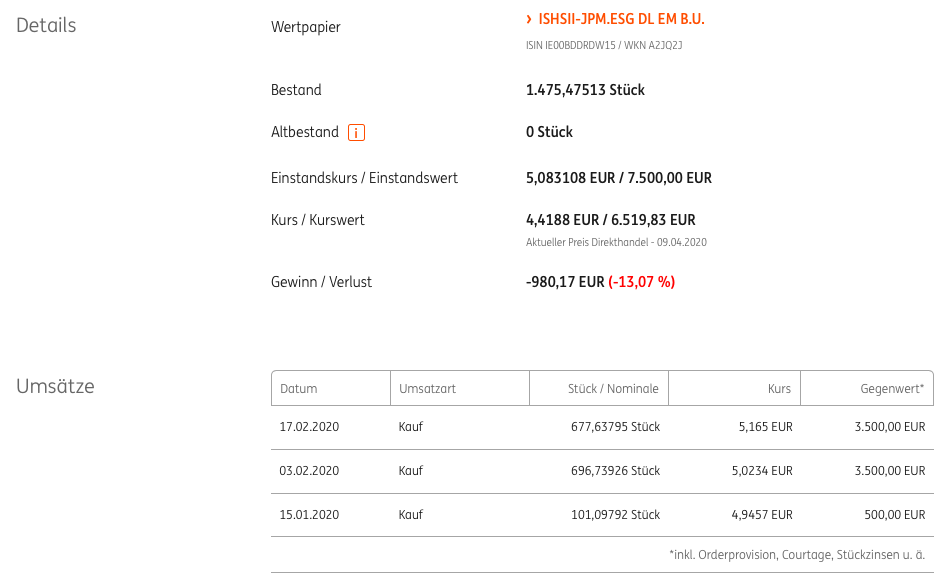Screen dimensions: 941x580
Task: Click the Stück / Nominale column header
Action: click(599, 388)
